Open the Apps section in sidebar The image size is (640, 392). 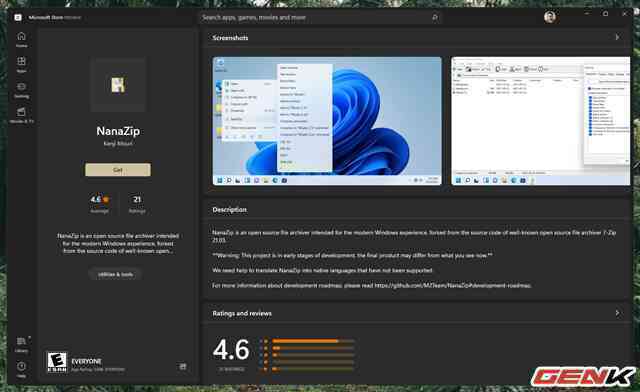(21, 65)
